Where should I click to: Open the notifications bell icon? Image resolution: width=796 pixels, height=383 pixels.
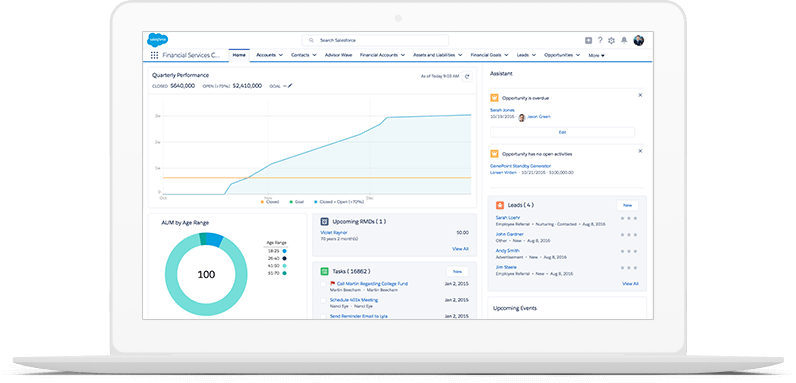[x=624, y=40]
